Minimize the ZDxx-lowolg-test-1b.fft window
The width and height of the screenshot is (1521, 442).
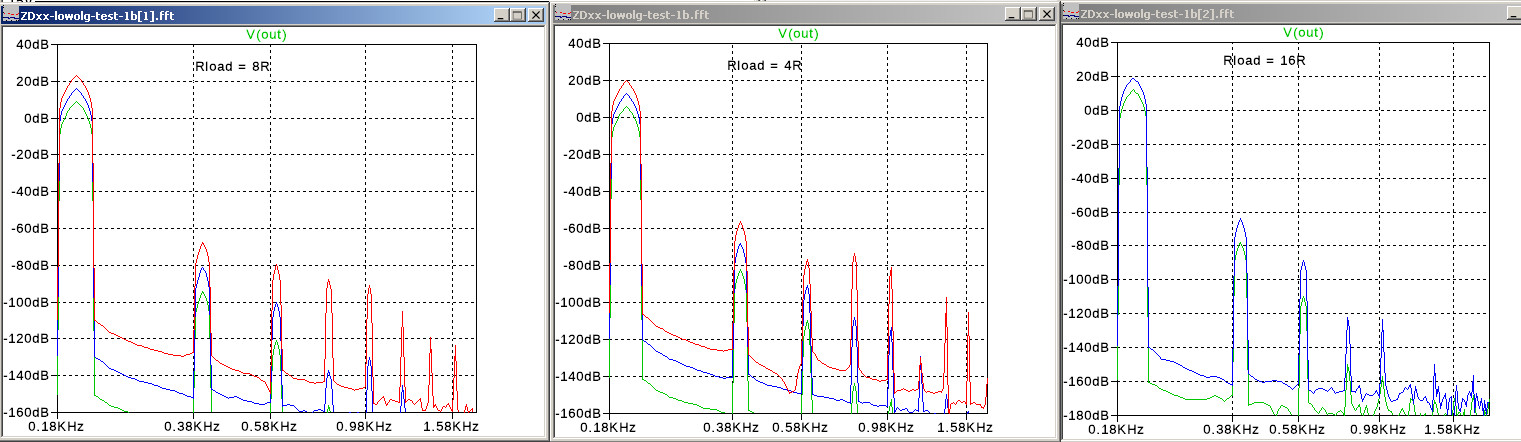point(1011,15)
